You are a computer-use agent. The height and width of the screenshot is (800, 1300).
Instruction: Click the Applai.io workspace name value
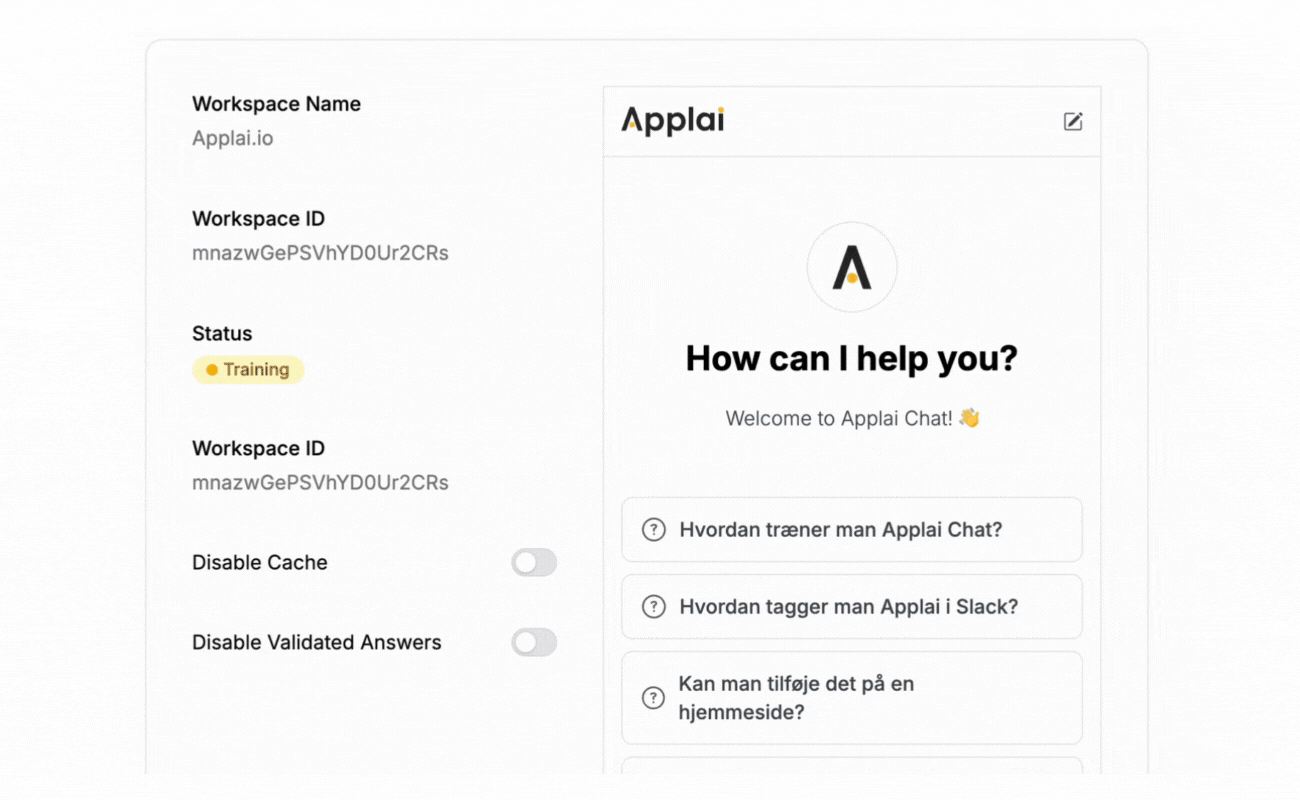point(233,139)
